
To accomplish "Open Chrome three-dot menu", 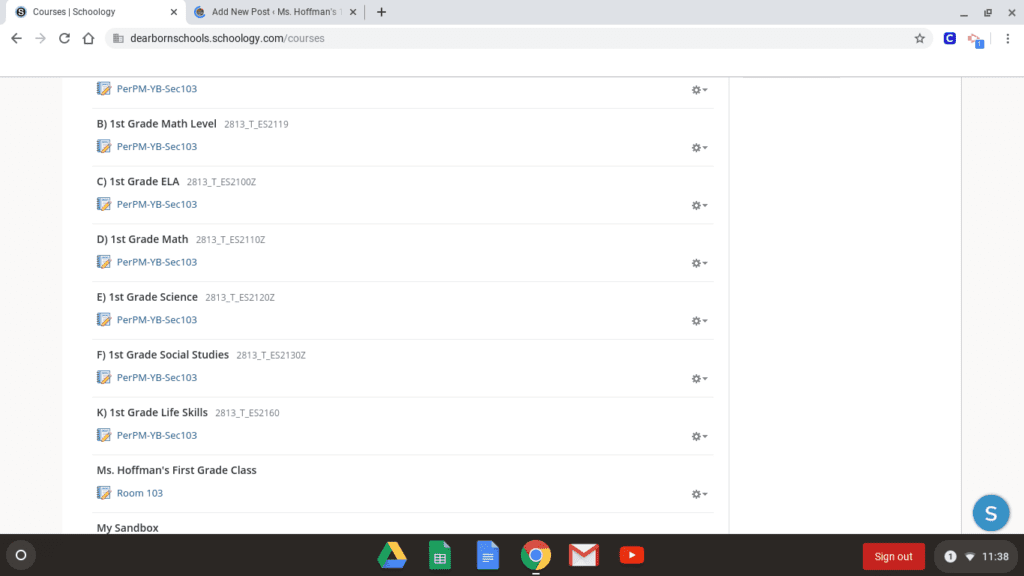I will point(1008,39).
